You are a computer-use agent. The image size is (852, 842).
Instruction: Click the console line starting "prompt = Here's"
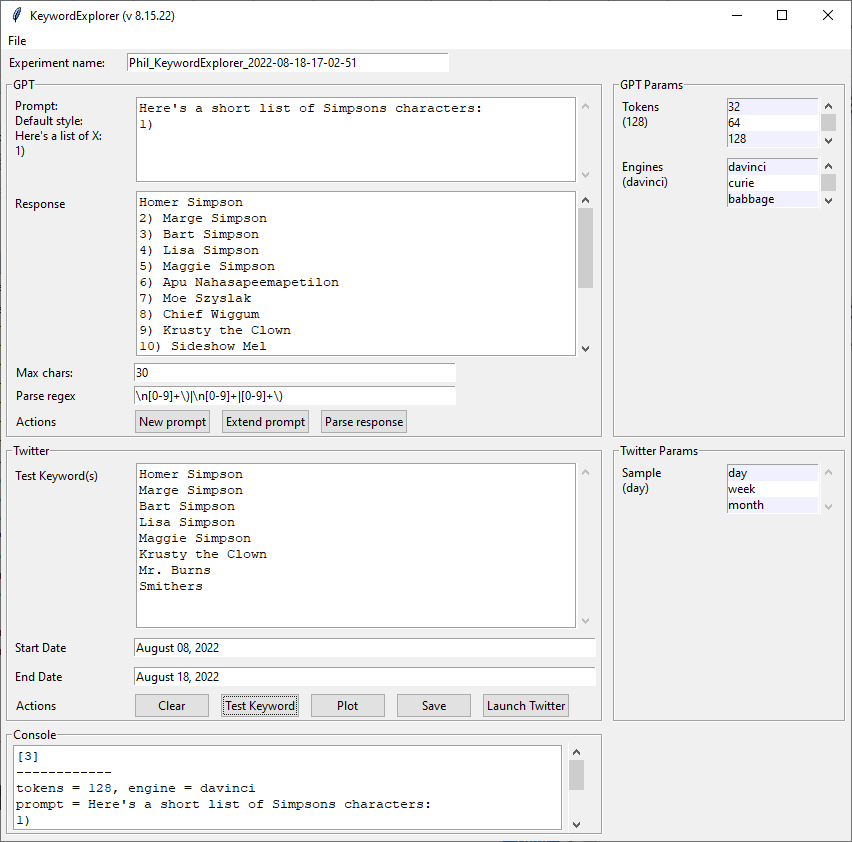pos(223,804)
